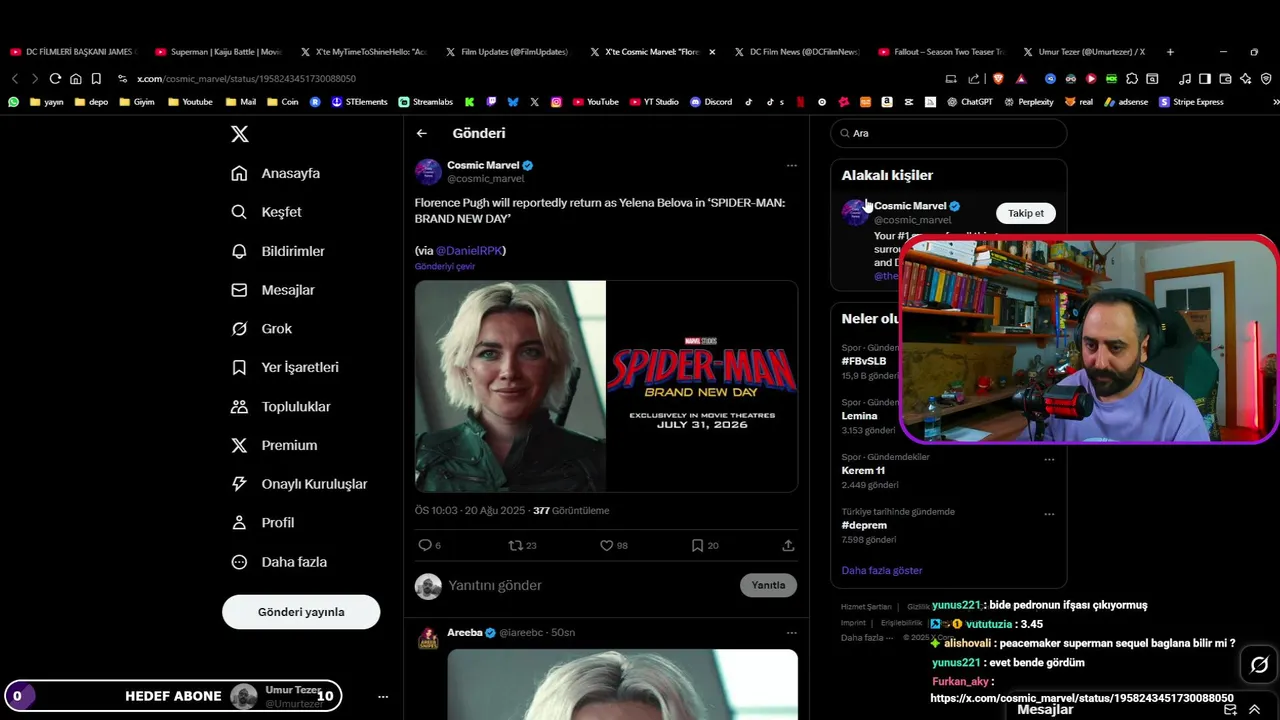Open a new browser tab
This screenshot has height=720, width=1280.
pyautogui.click(x=1170, y=52)
